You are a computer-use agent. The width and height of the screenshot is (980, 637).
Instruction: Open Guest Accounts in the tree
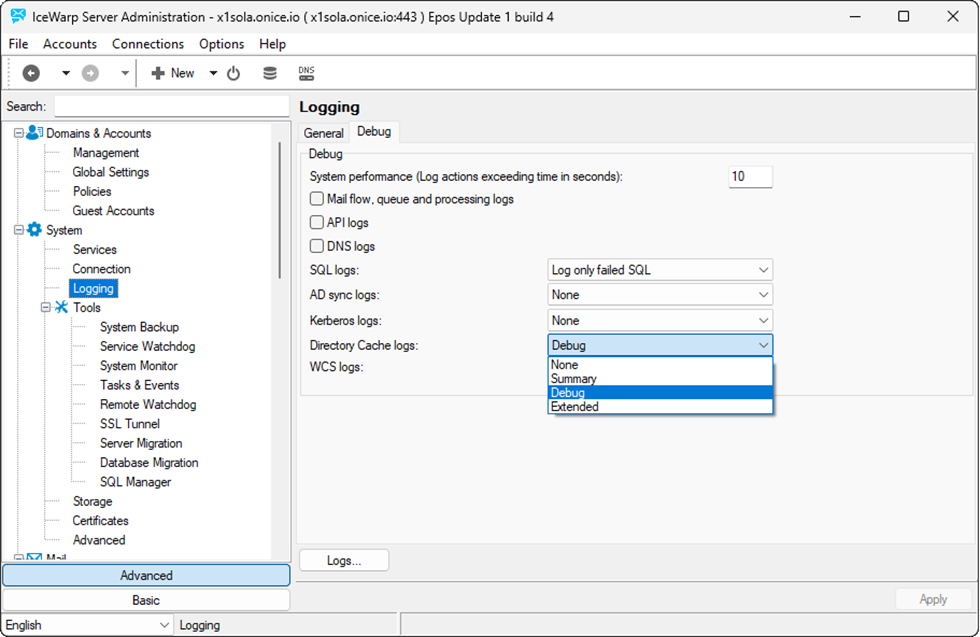[113, 211]
